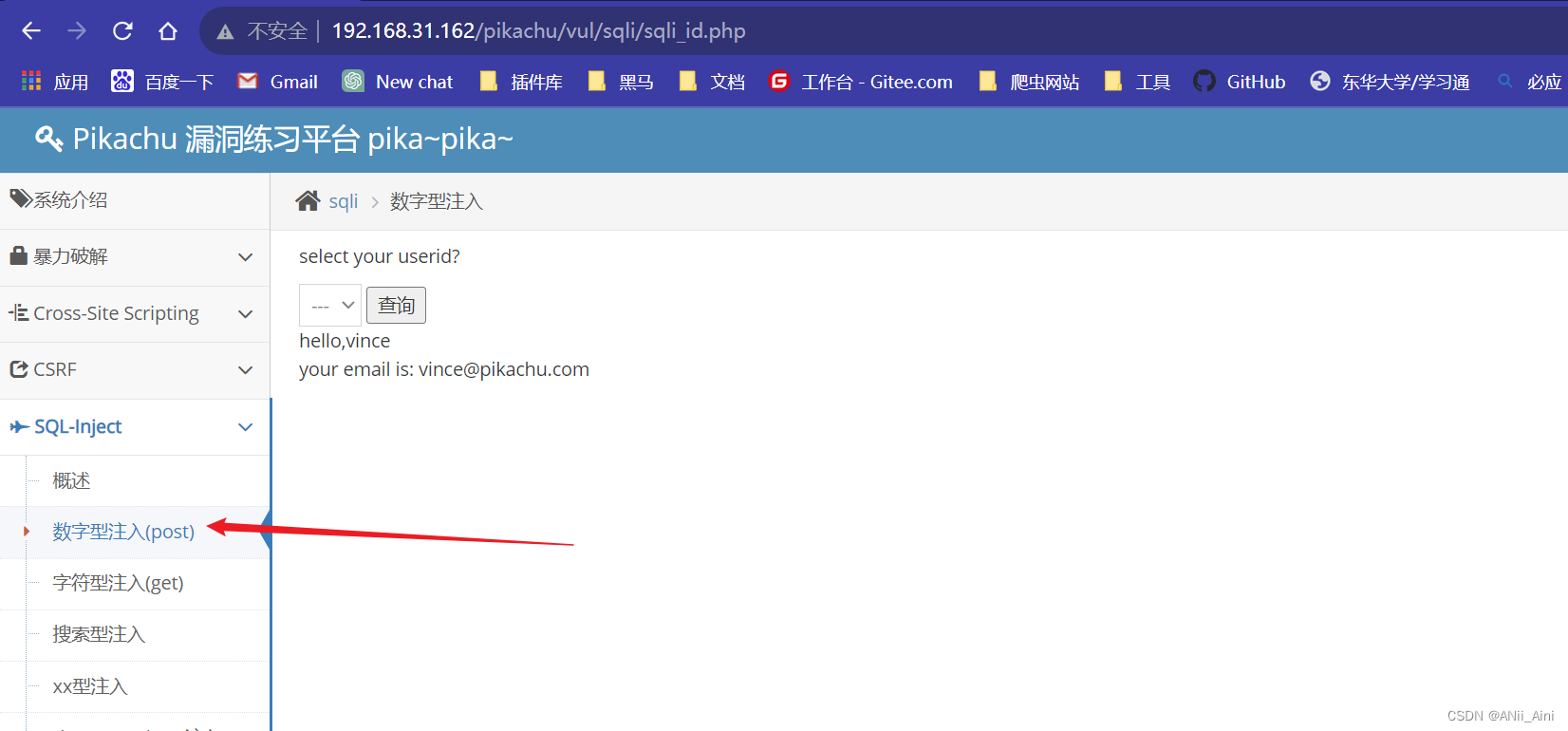Open the 插件库 bookmark folder
Viewport: 1568px width, 731px height.
click(x=521, y=82)
